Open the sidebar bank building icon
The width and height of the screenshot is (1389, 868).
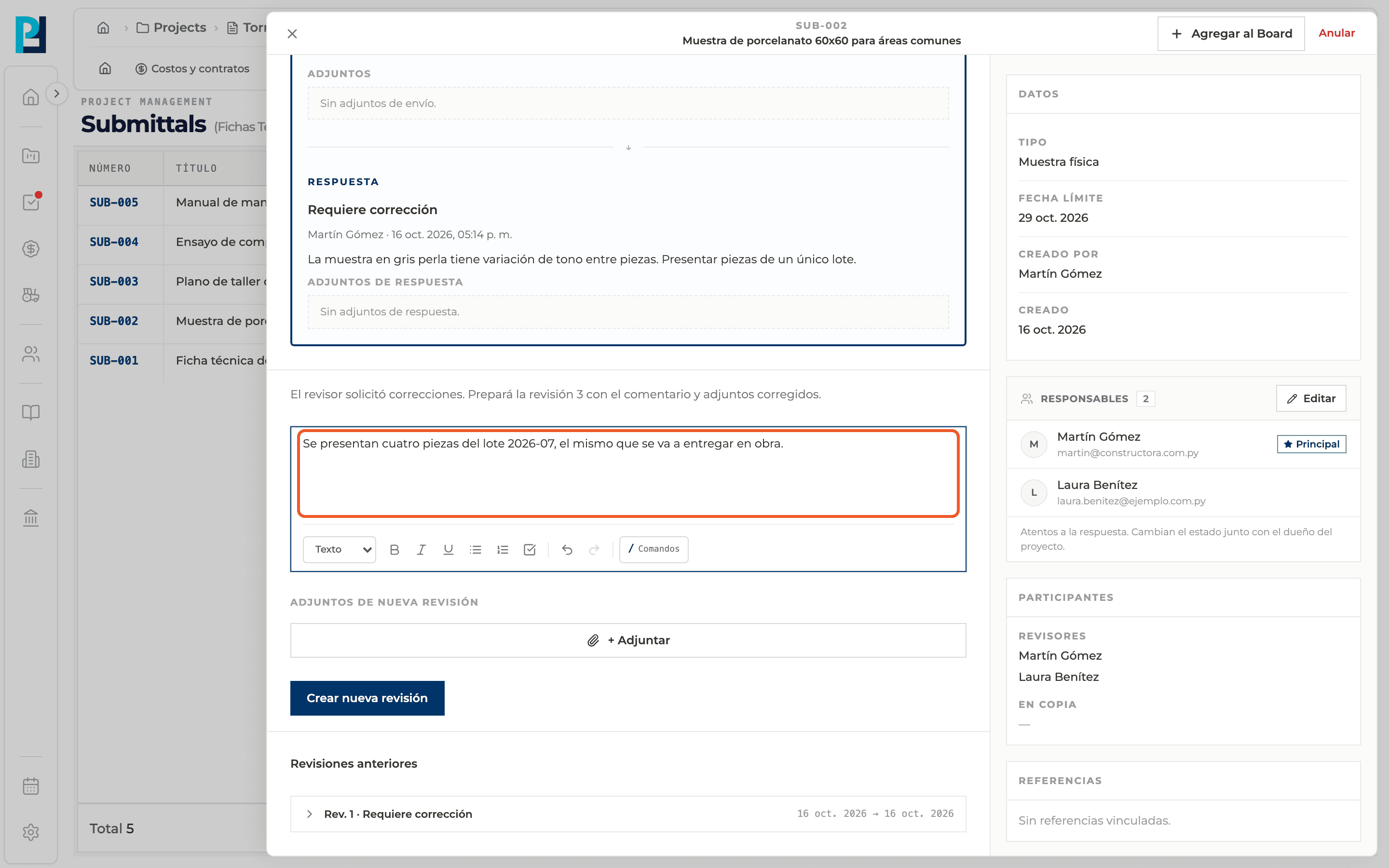click(31, 518)
